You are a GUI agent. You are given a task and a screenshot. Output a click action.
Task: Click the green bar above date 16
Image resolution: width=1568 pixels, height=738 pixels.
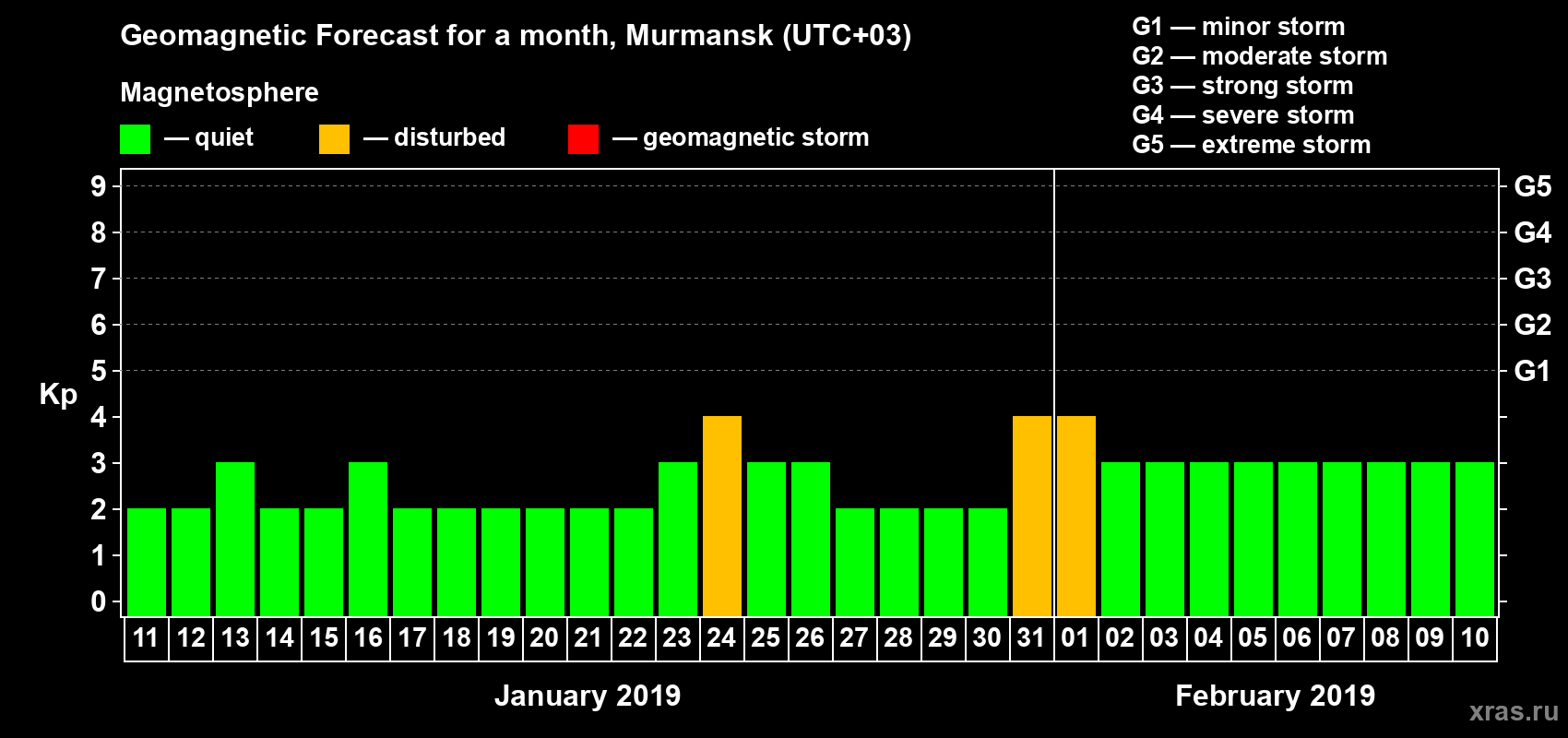pos(368,540)
